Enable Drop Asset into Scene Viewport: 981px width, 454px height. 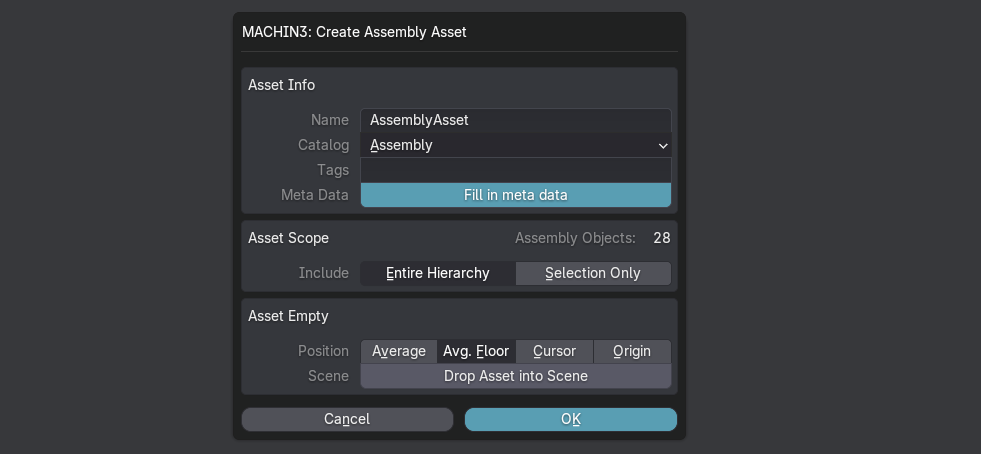tap(515, 376)
